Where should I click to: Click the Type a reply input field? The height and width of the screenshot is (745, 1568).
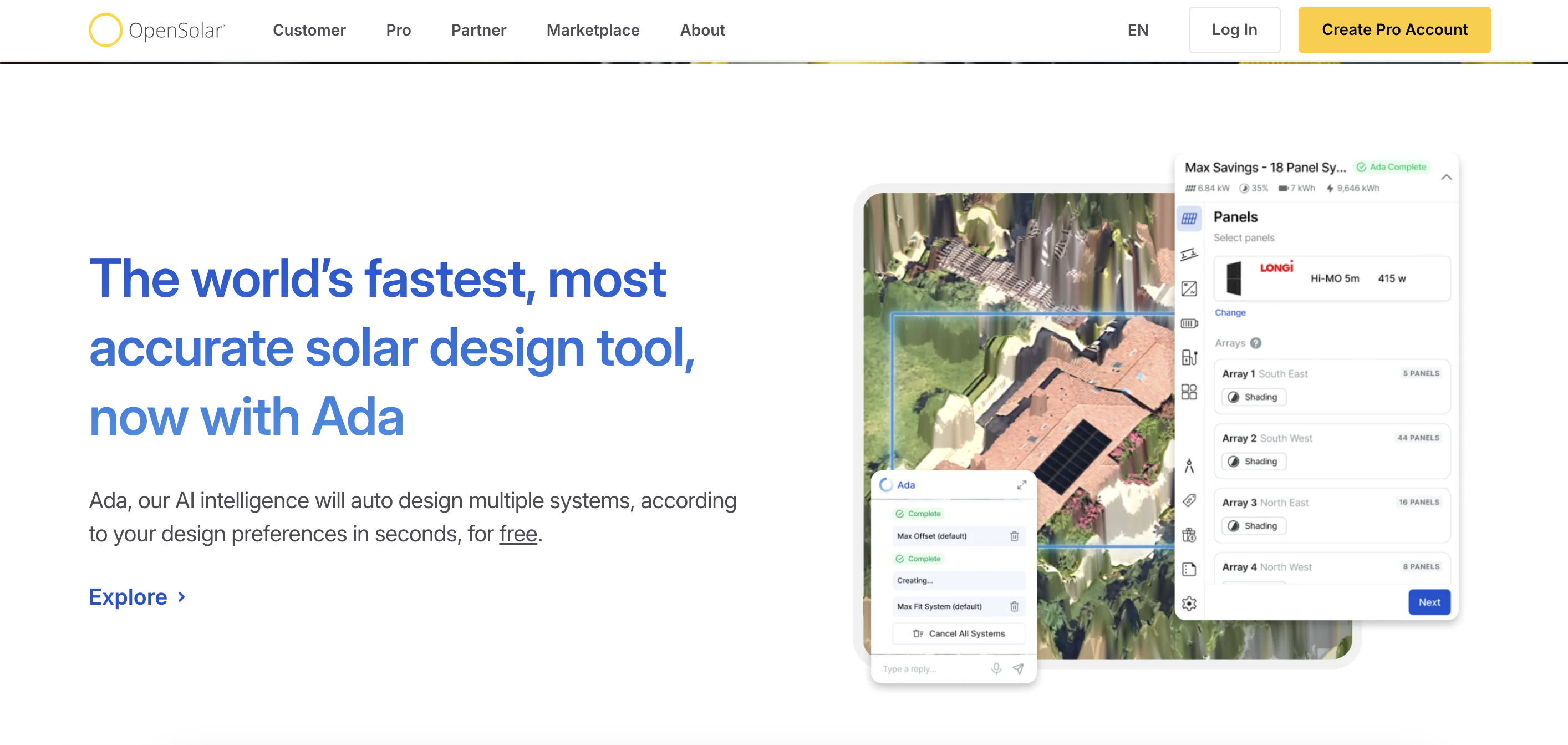pos(931,669)
